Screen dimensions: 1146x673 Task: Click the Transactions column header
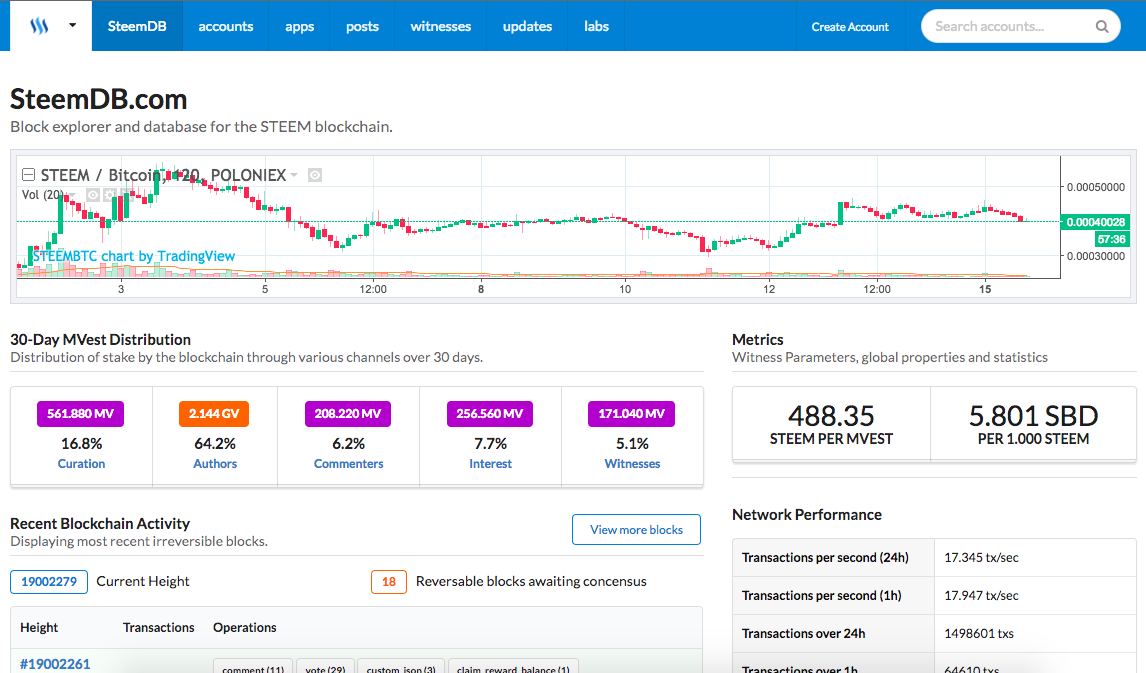click(x=159, y=628)
